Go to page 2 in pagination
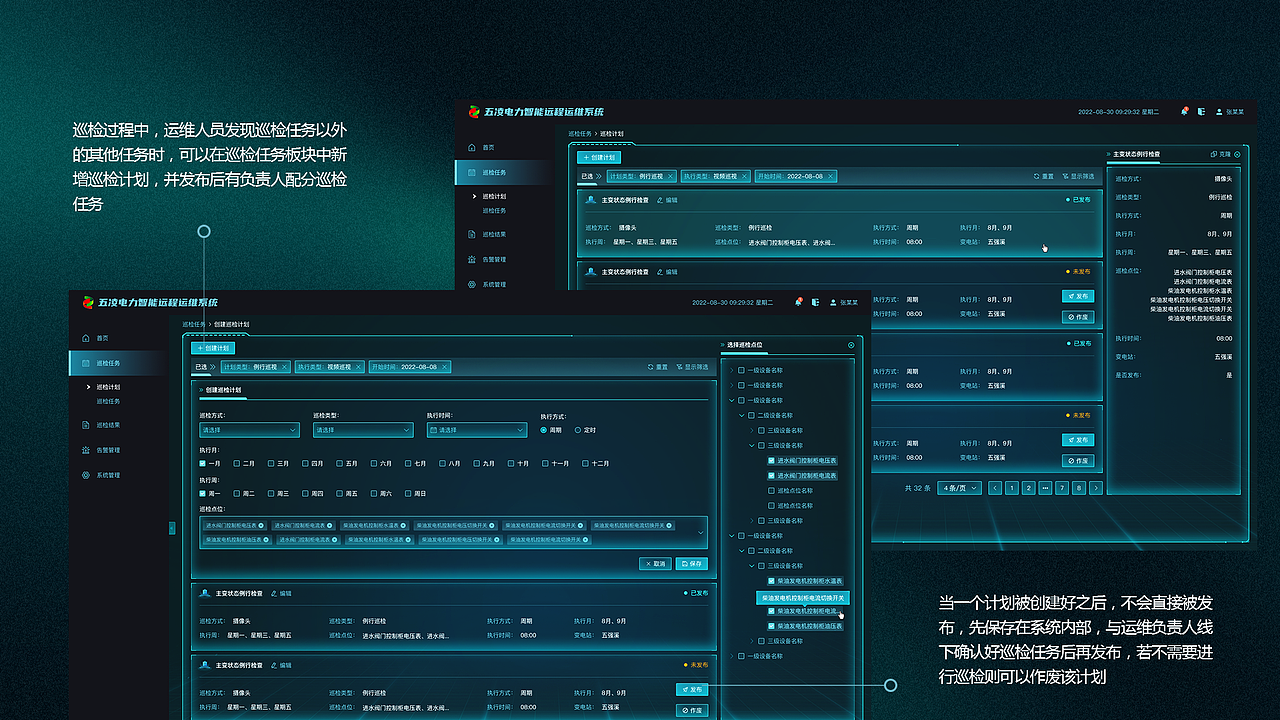This screenshot has width=1280, height=720. pyautogui.click(x=1029, y=488)
